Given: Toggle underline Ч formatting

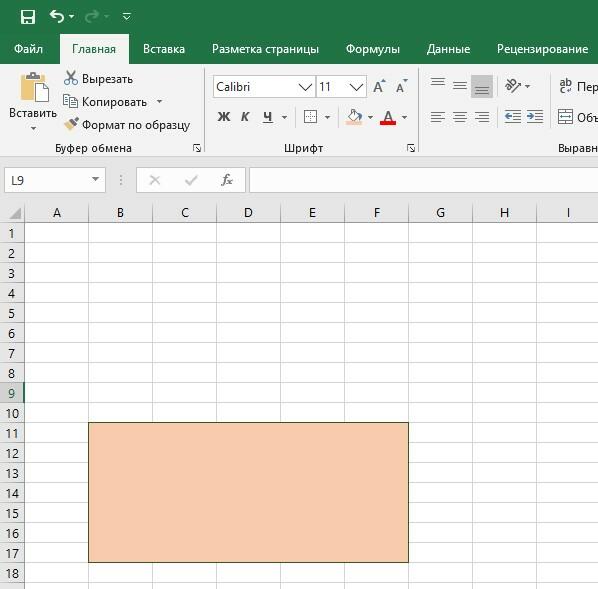Looking at the screenshot, I should point(268,117).
